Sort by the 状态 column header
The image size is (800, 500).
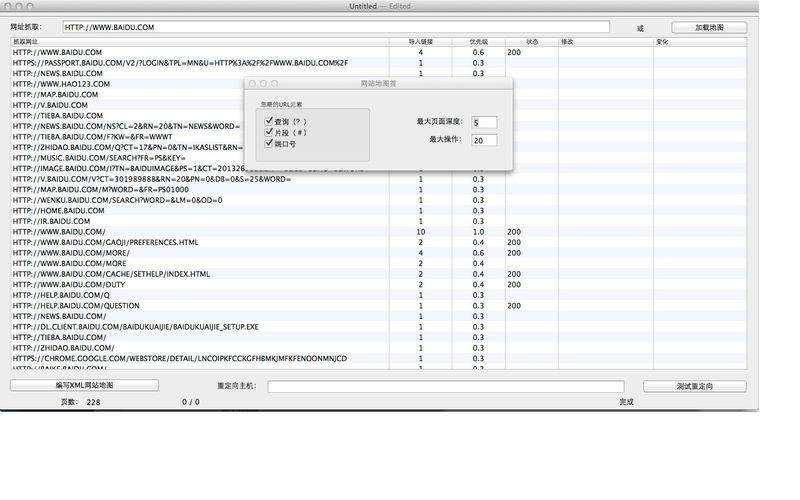point(532,42)
